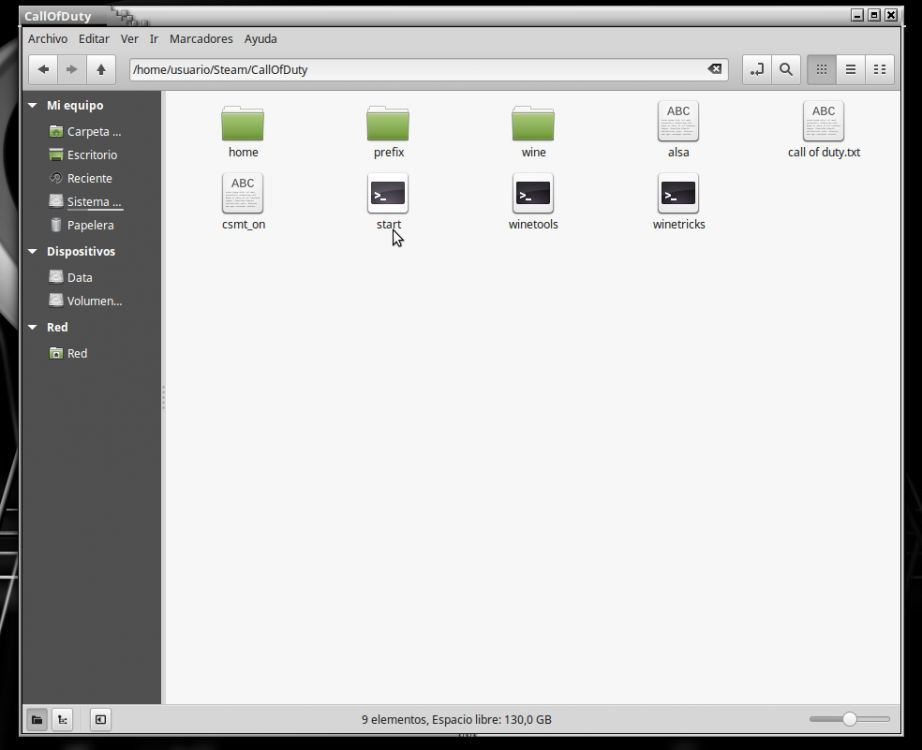Open Escritorio in the sidebar

83,155
